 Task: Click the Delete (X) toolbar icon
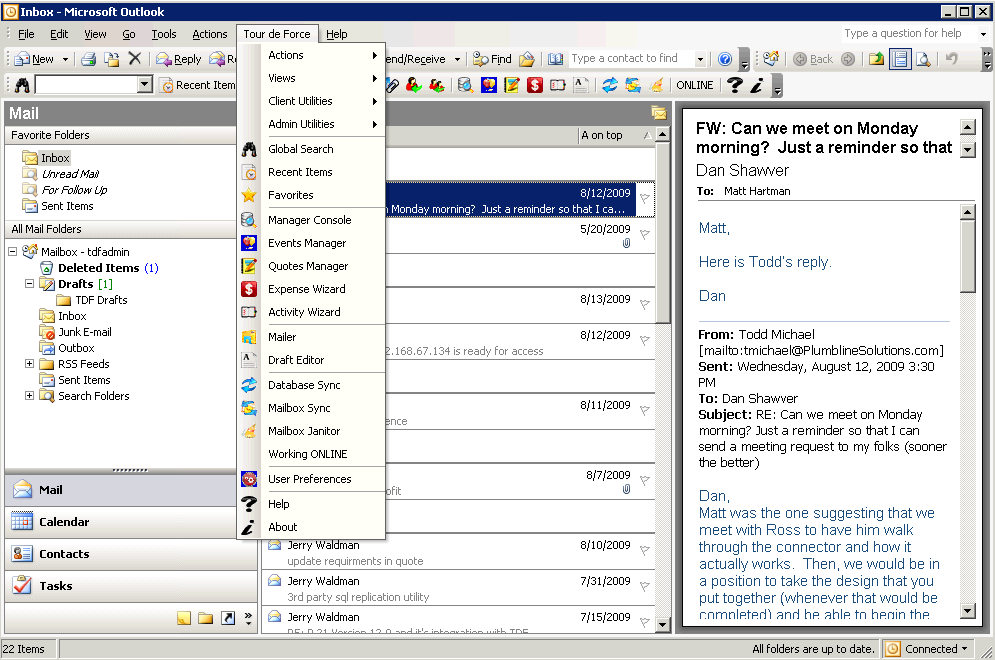coord(135,59)
